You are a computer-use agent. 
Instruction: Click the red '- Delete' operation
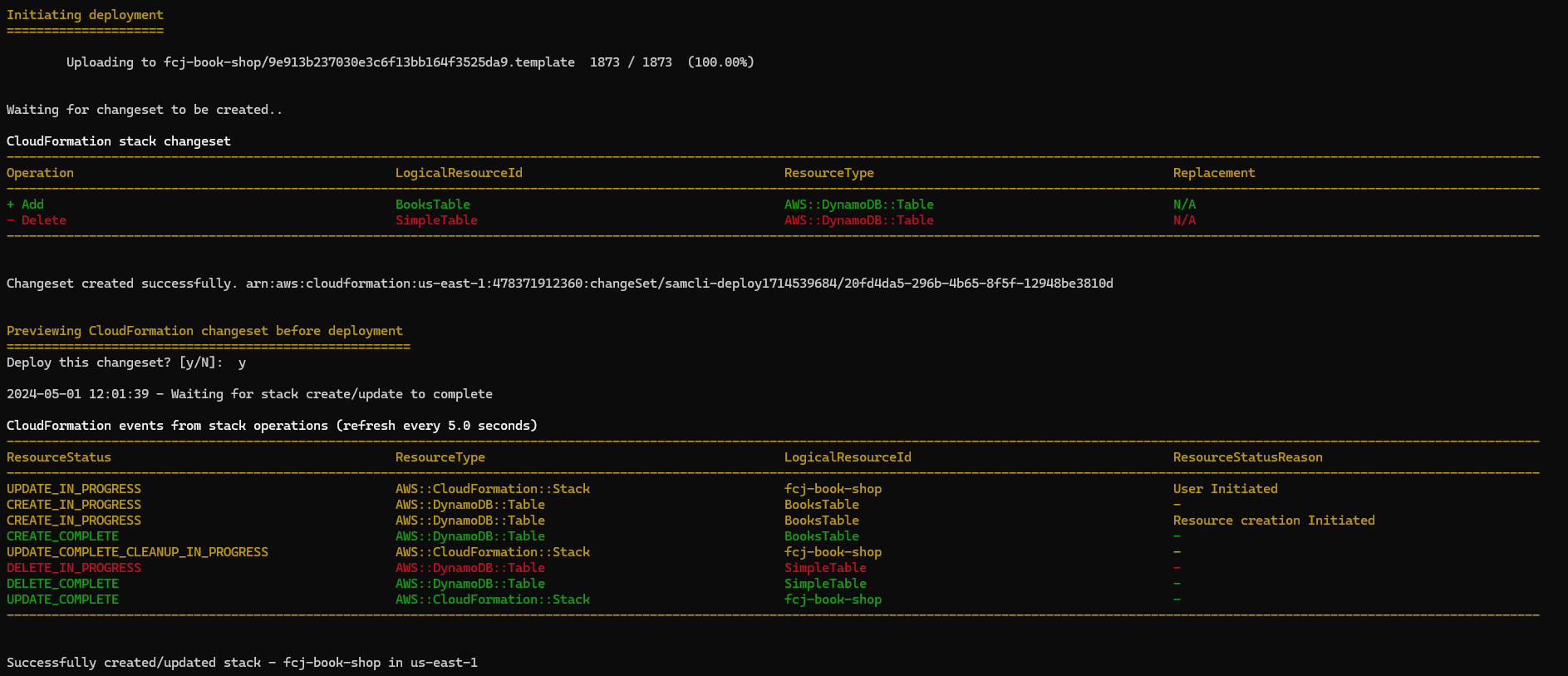pyautogui.click(x=37, y=220)
